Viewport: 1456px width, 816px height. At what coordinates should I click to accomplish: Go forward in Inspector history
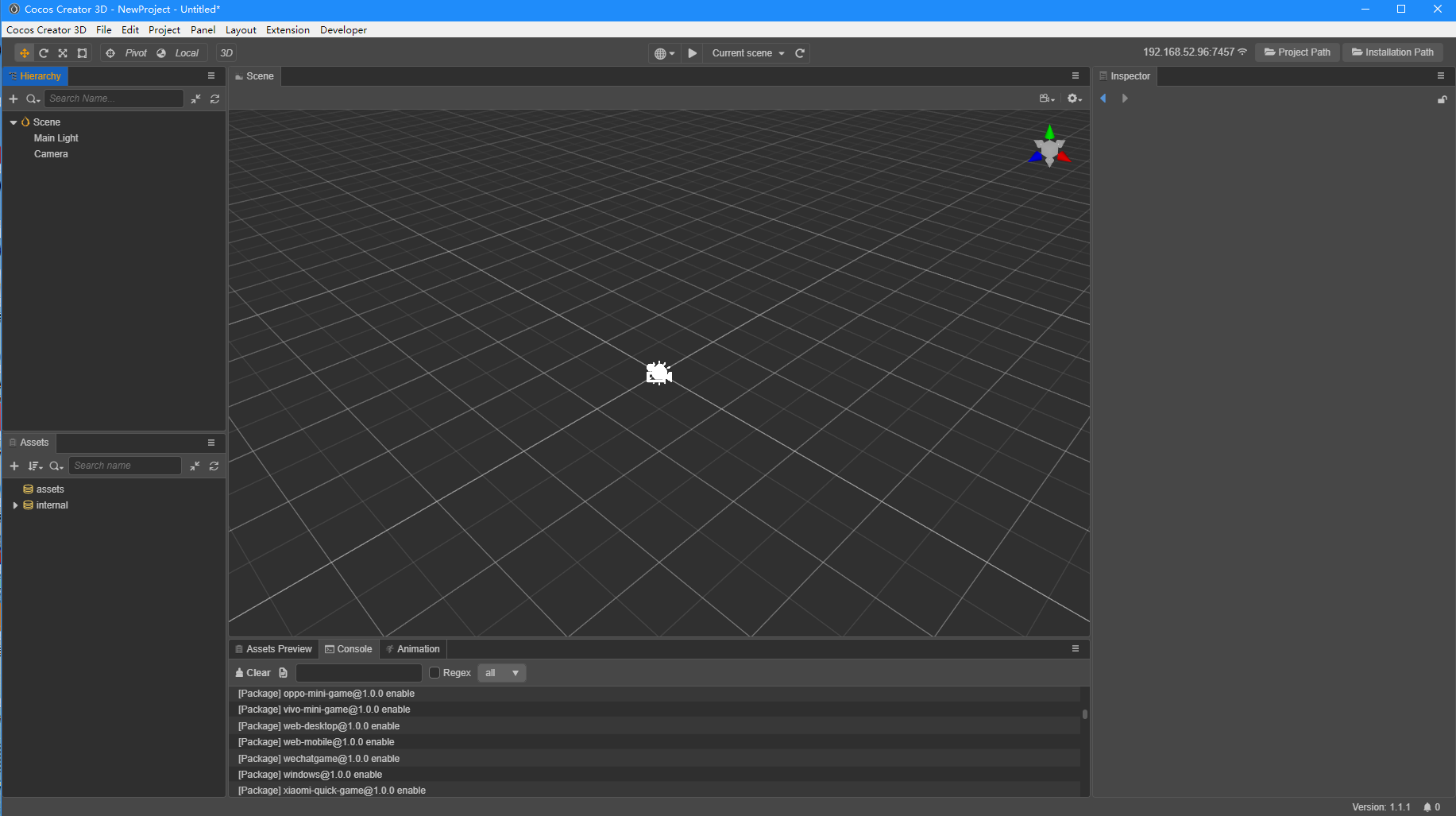[1125, 99]
